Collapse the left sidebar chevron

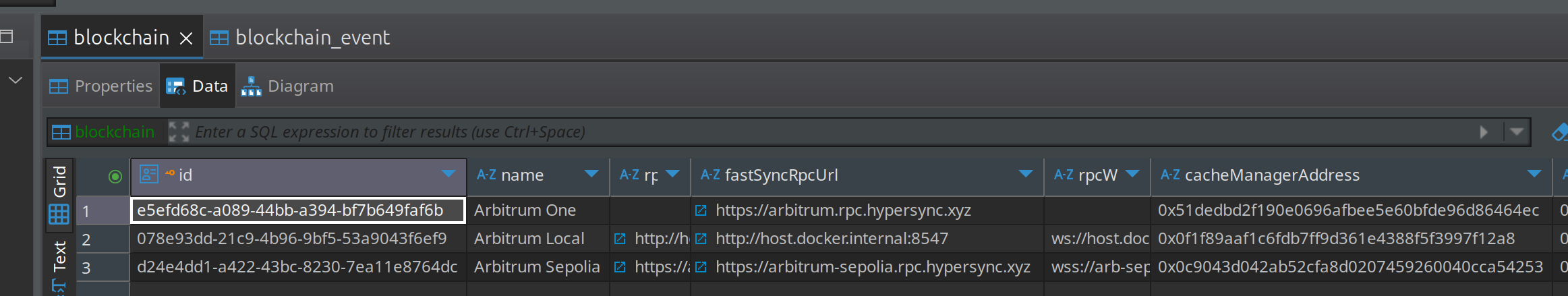click(x=16, y=81)
